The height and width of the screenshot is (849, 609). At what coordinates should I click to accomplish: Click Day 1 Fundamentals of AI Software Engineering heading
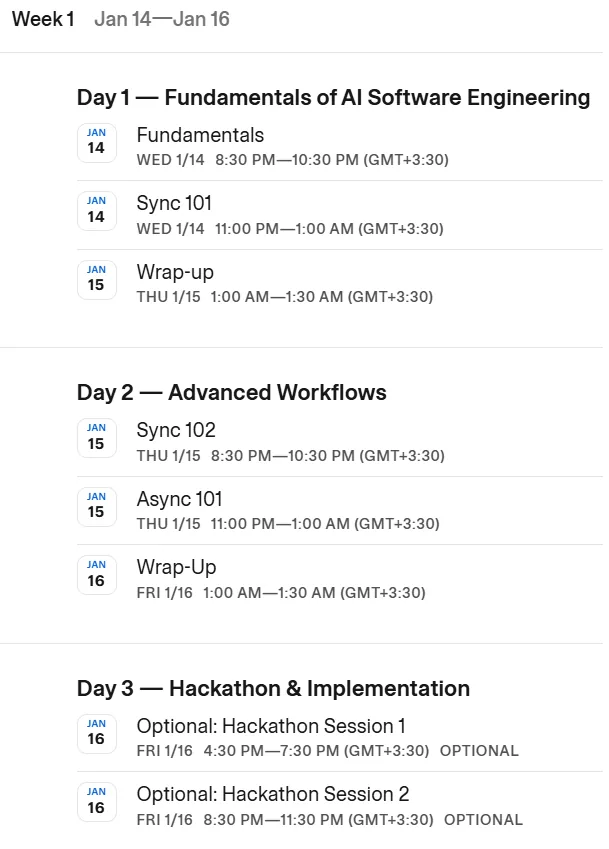(333, 97)
